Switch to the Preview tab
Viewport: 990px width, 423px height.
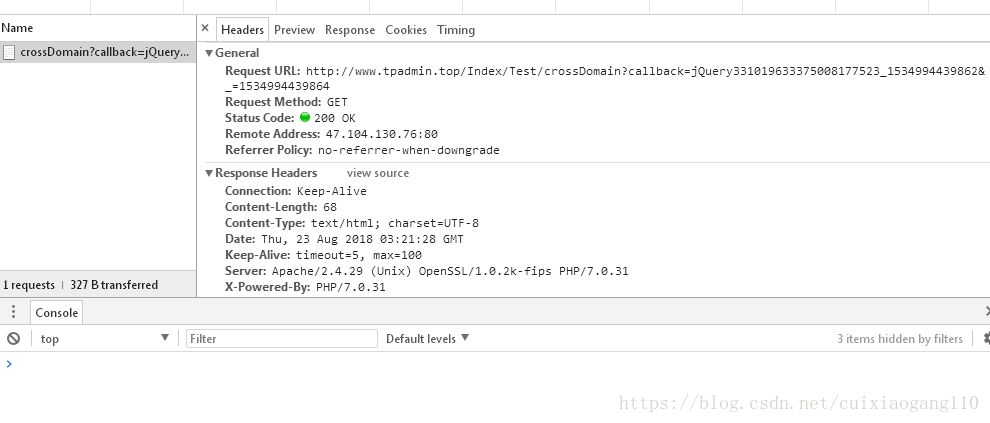click(294, 30)
